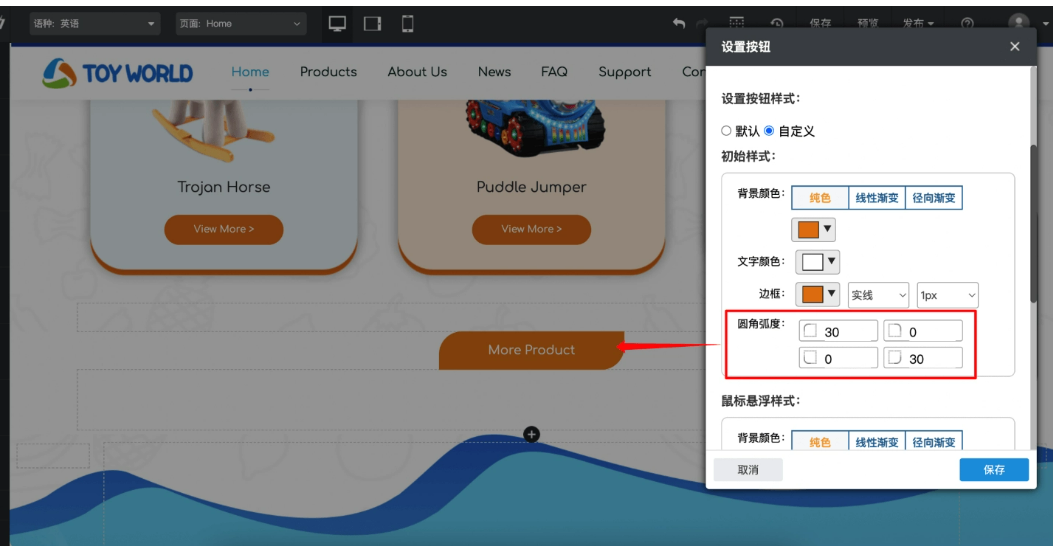Click the plus add-section icon
Screen dimensions: 1053x546
(x=532, y=434)
